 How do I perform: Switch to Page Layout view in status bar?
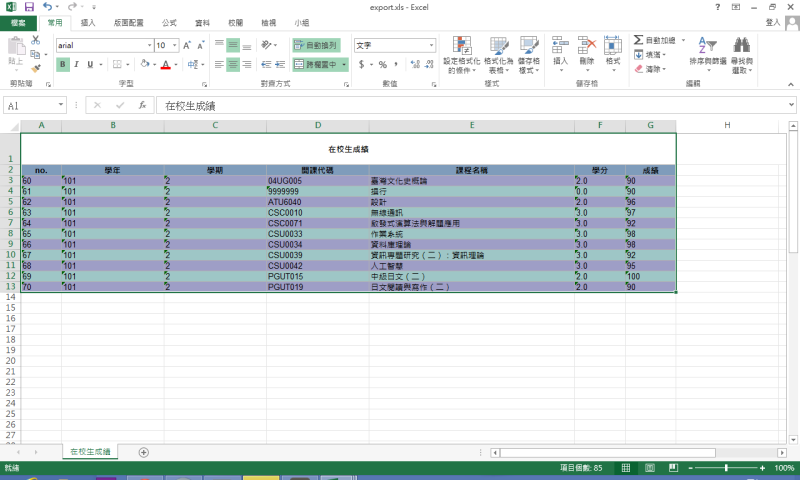coord(650,468)
